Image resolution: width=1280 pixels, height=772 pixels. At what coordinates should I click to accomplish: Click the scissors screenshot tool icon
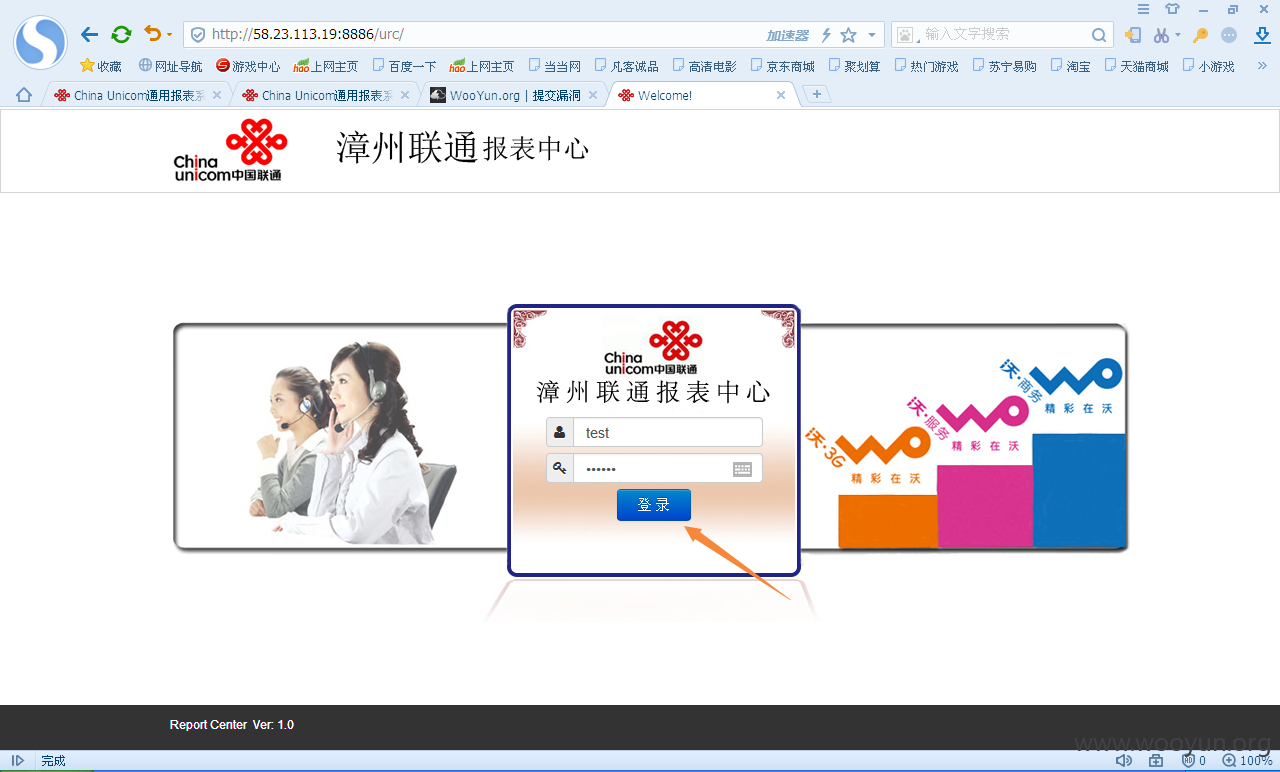tap(1160, 35)
